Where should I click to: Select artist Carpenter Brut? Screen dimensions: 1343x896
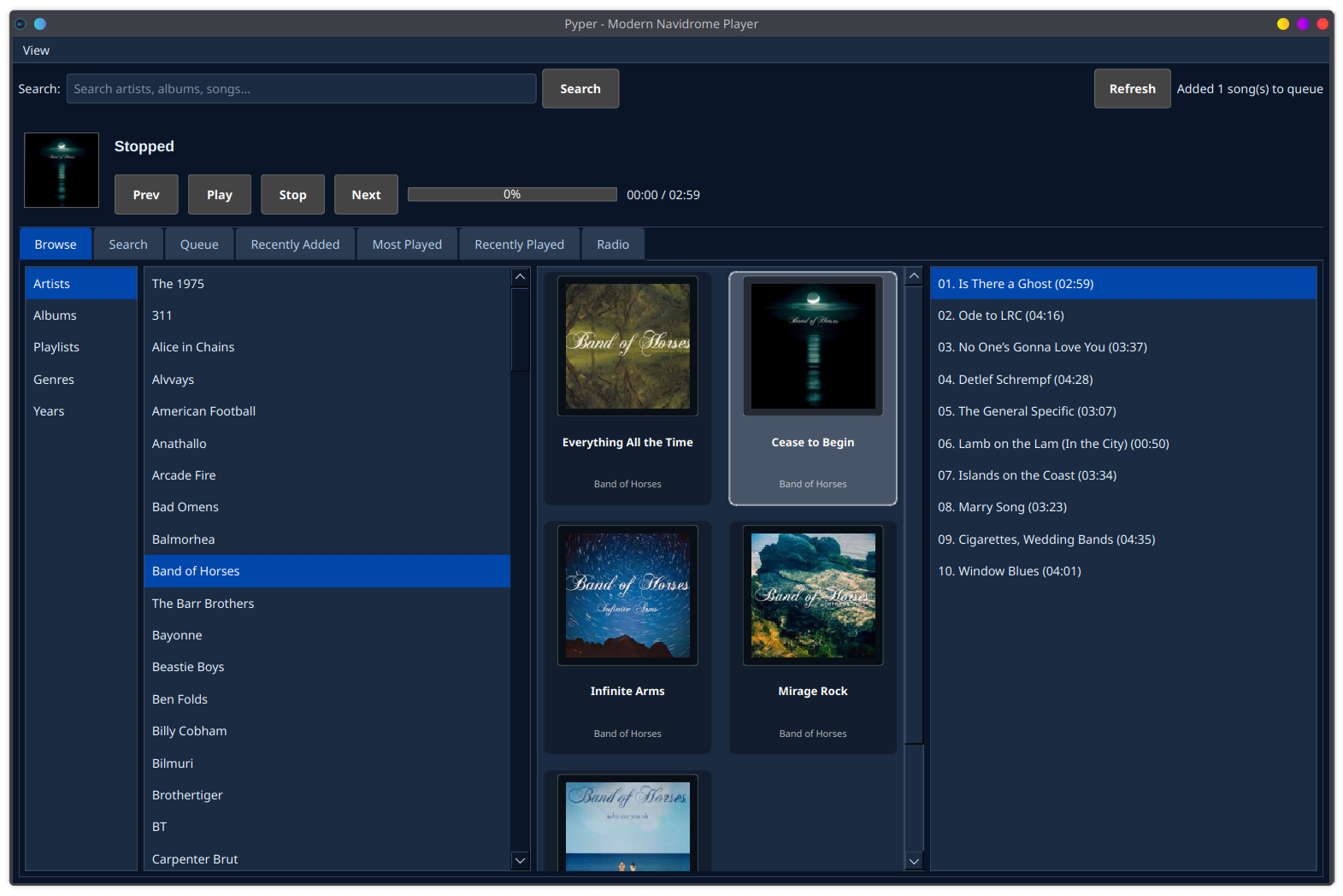click(x=327, y=859)
